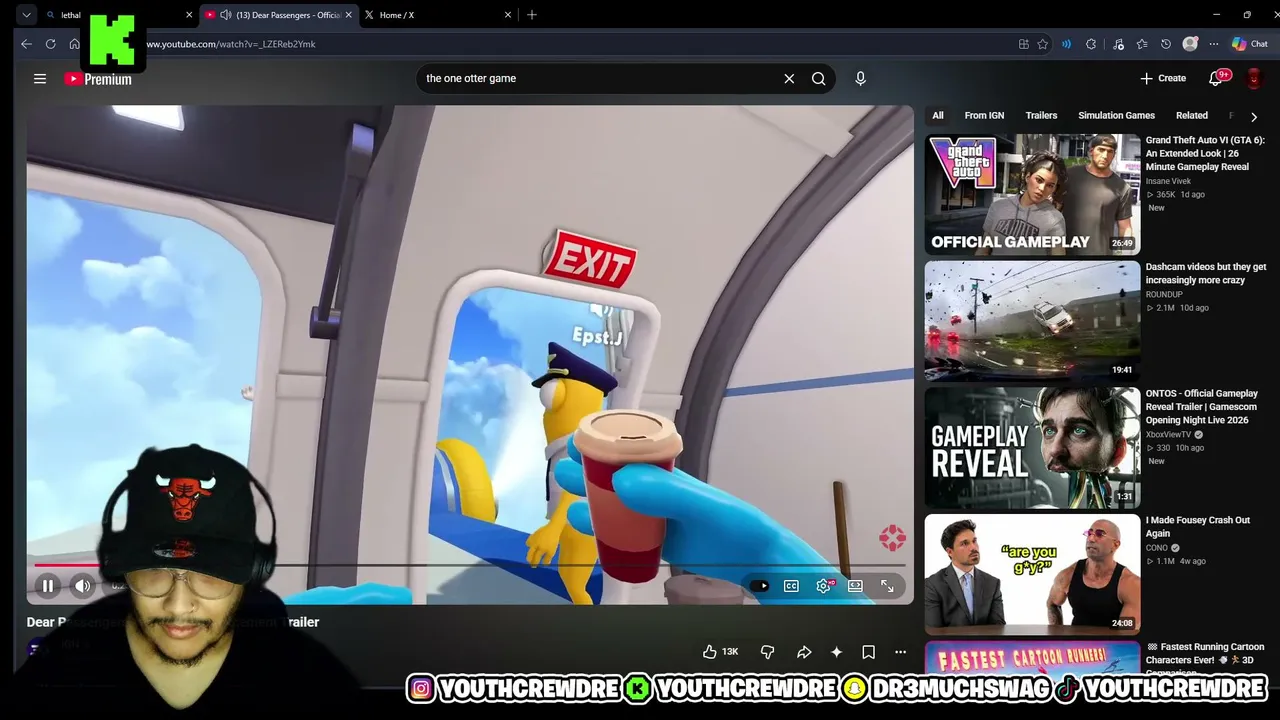Screen dimensions: 1280x720
Task: Open the Grand Theft Auto VI video thumbnail
Action: click(1032, 194)
